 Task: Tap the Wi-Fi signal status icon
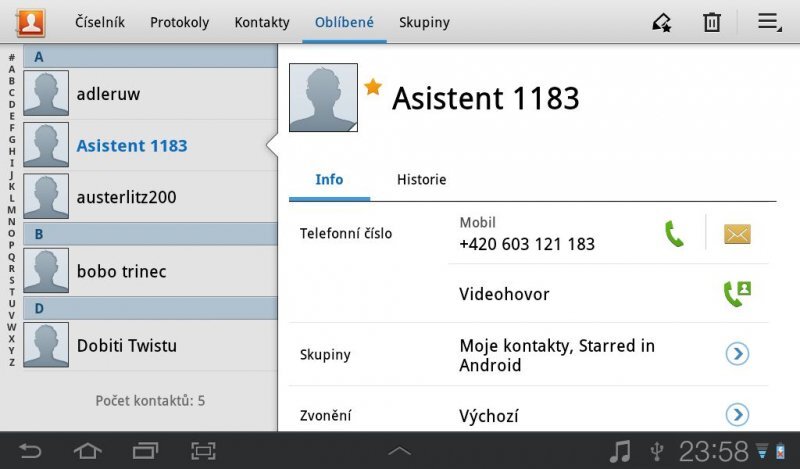pos(762,451)
